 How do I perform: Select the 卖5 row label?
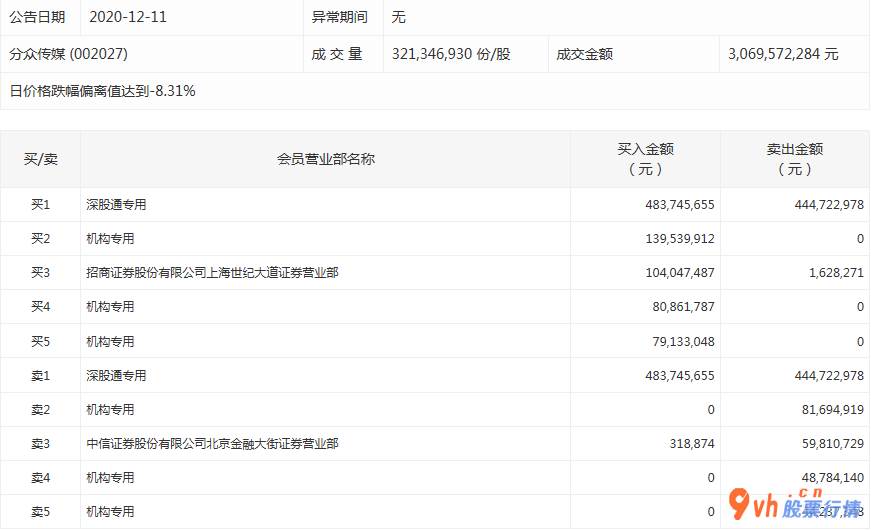(x=41, y=512)
